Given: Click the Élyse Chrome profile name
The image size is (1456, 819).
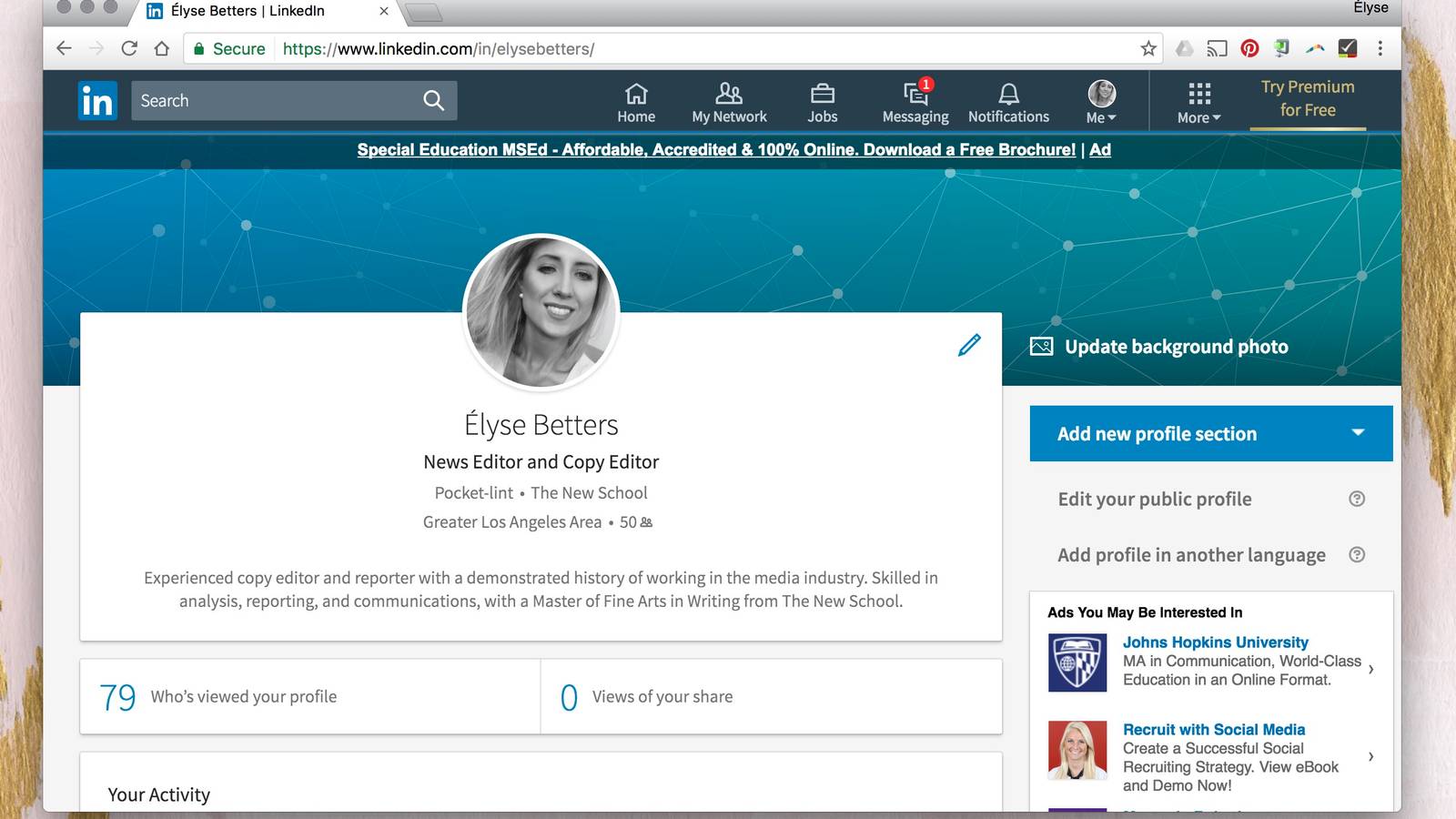Looking at the screenshot, I should 1370,8.
